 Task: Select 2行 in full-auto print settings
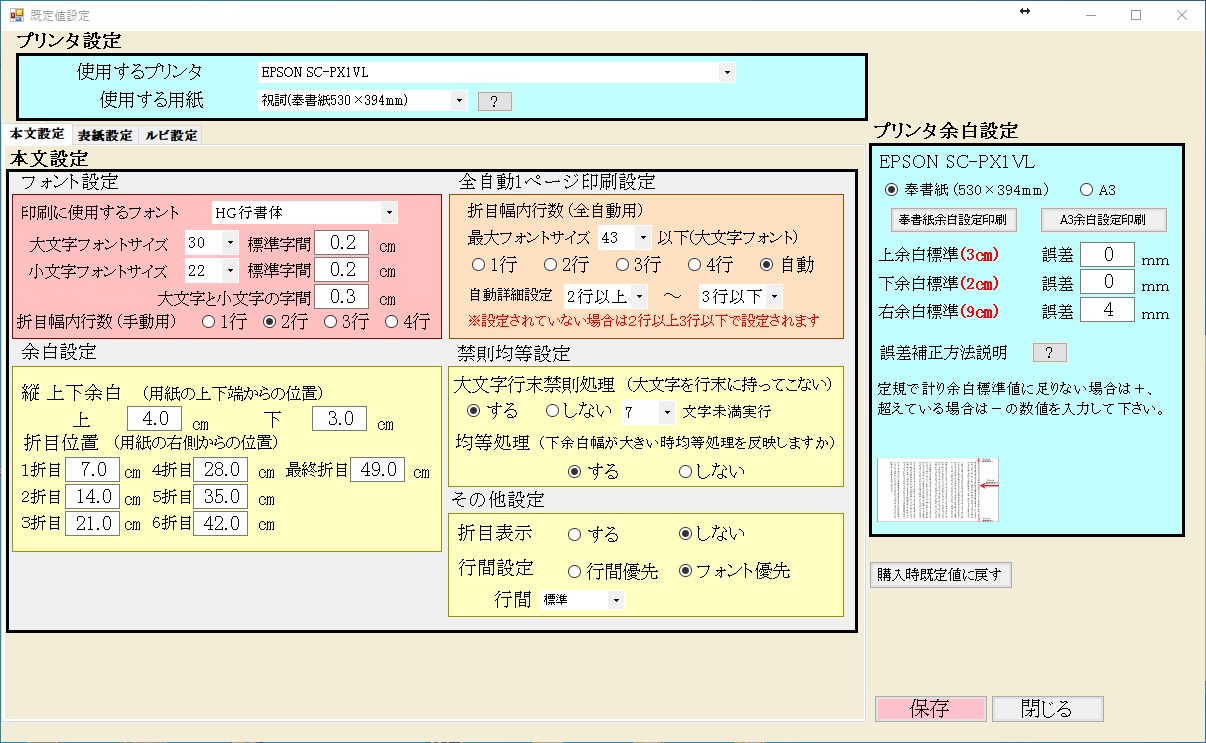pos(567,265)
